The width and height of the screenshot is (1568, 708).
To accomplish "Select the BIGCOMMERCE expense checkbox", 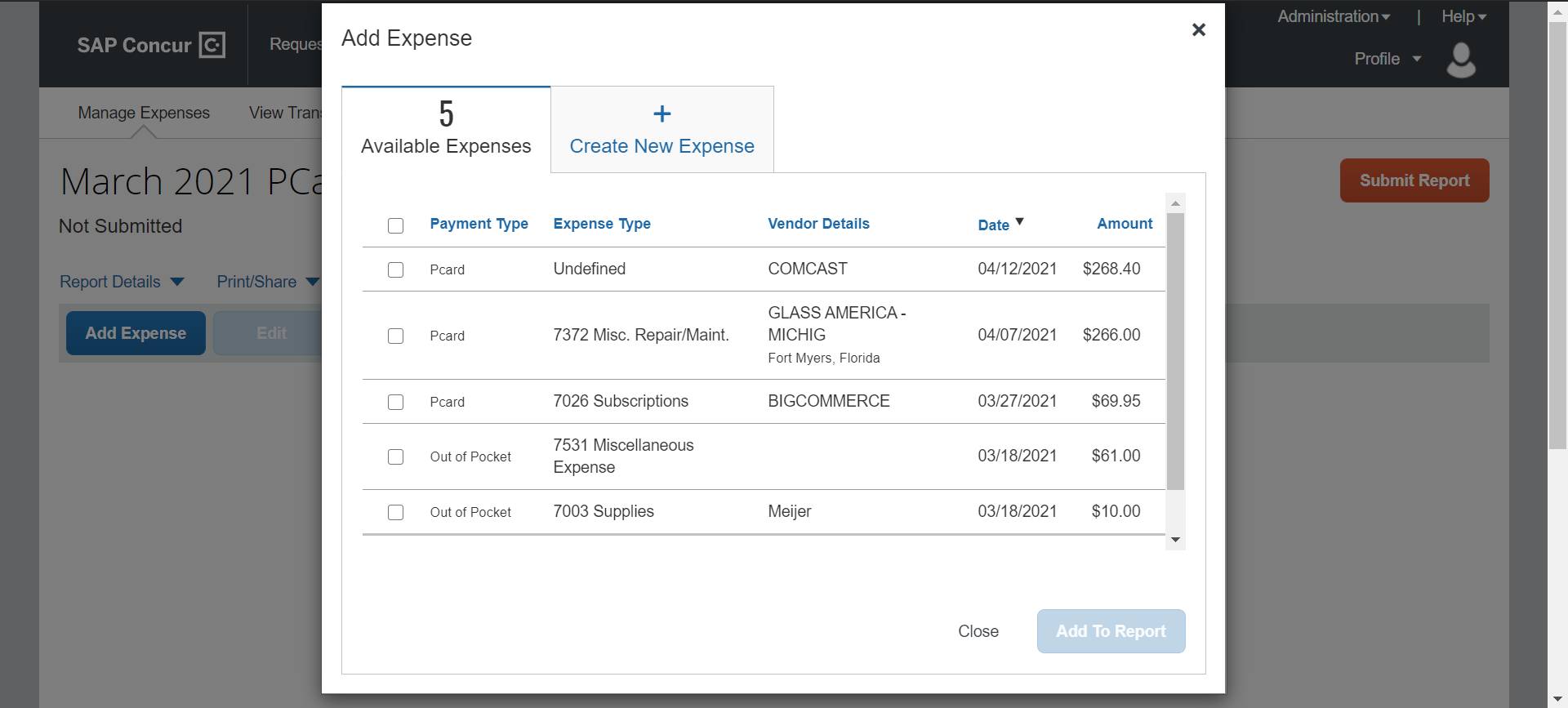I will click(395, 402).
